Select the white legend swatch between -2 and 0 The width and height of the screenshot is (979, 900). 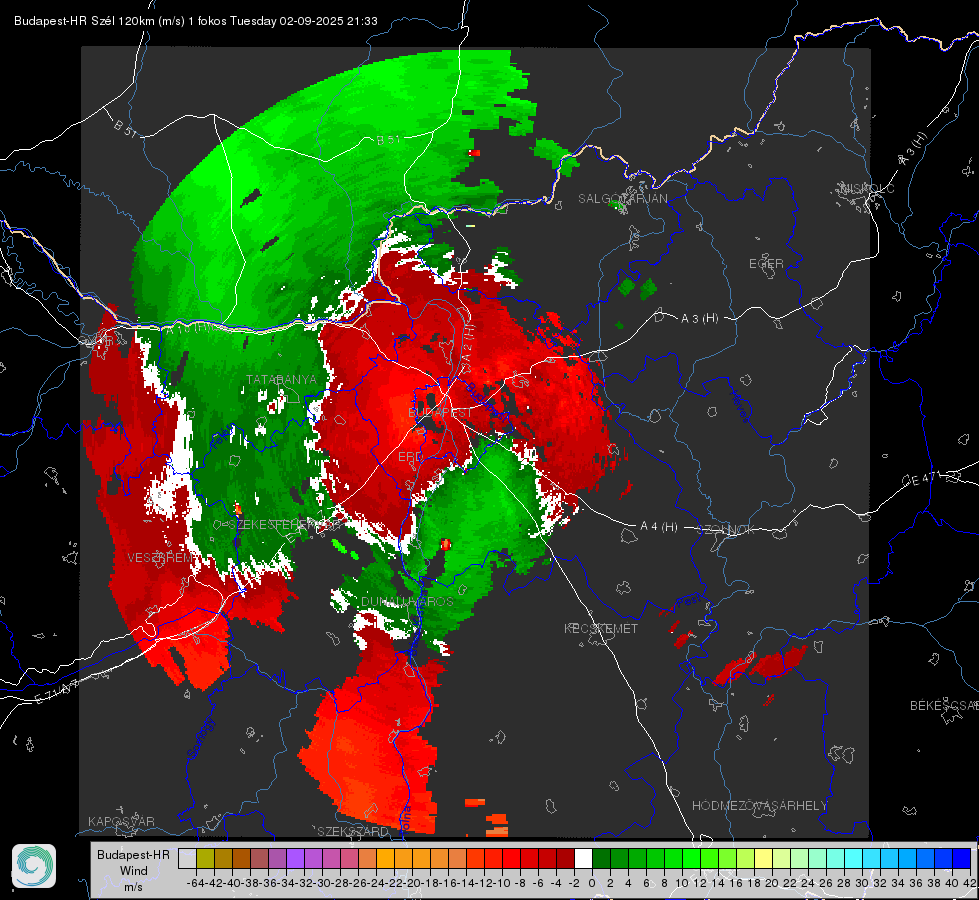coord(583,859)
